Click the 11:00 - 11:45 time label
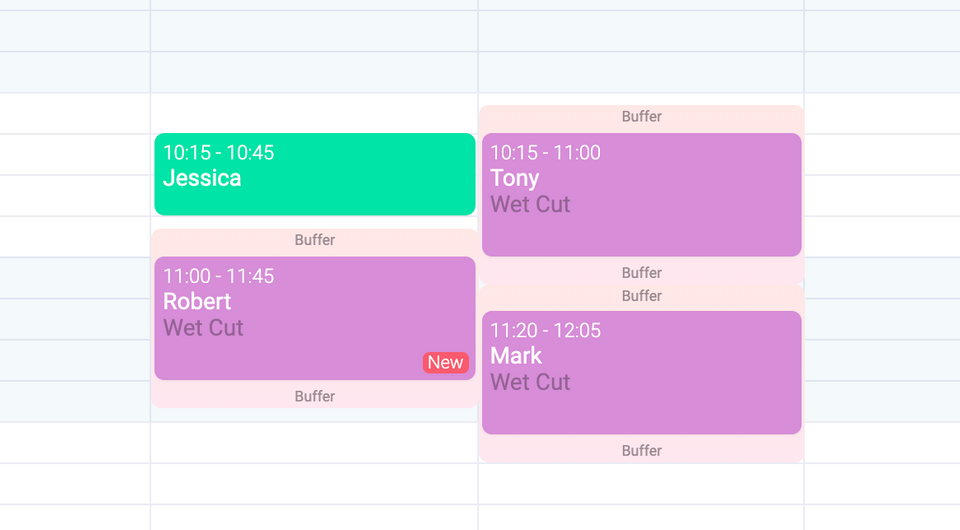 [218, 276]
